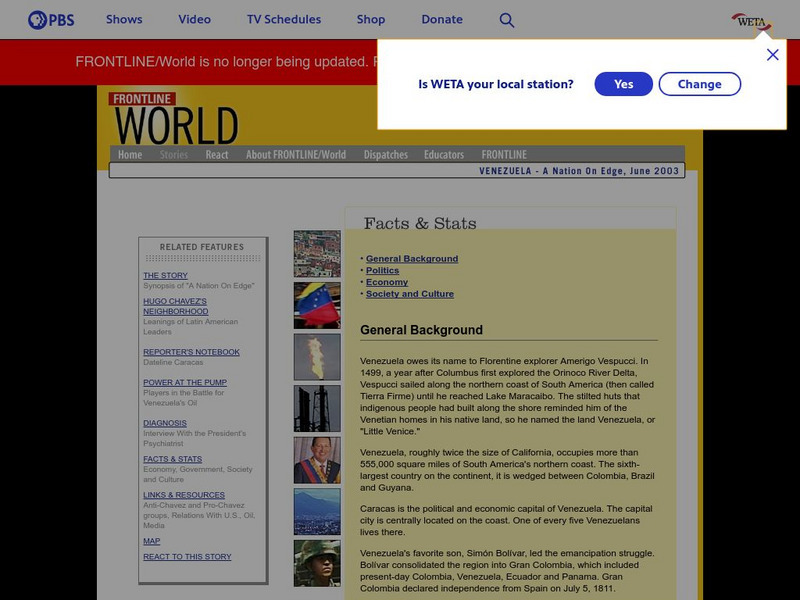Screen dimensions: 800x600
Task: Click the Change station button
Action: coord(699,84)
